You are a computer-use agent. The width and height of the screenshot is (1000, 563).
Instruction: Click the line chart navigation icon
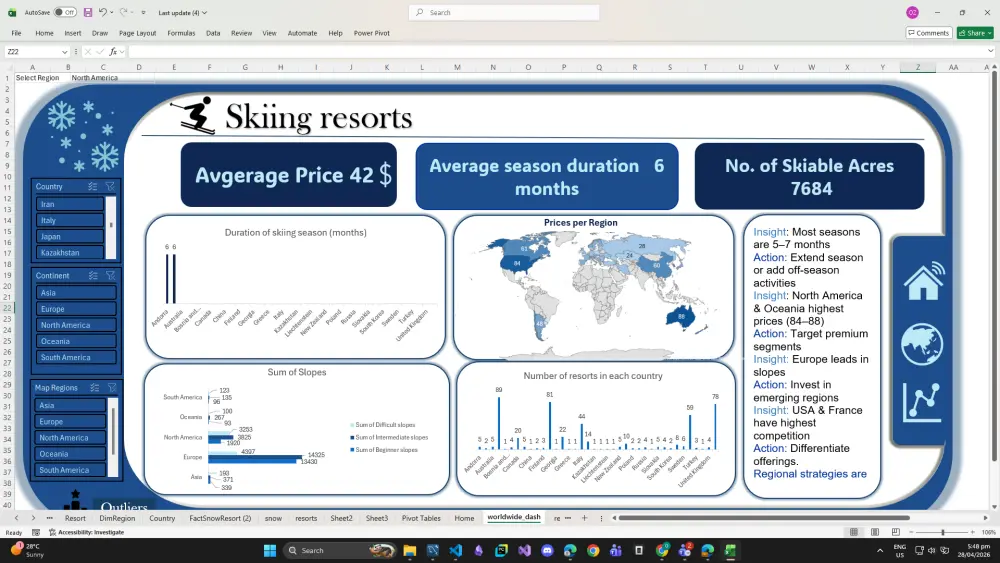point(922,402)
